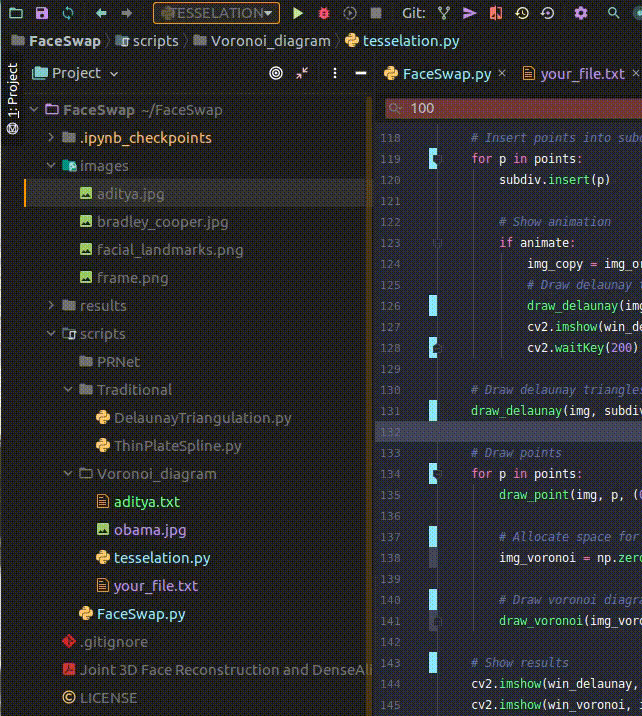Open settings with the purple gear icon
This screenshot has height=716, width=642.
(x=580, y=13)
